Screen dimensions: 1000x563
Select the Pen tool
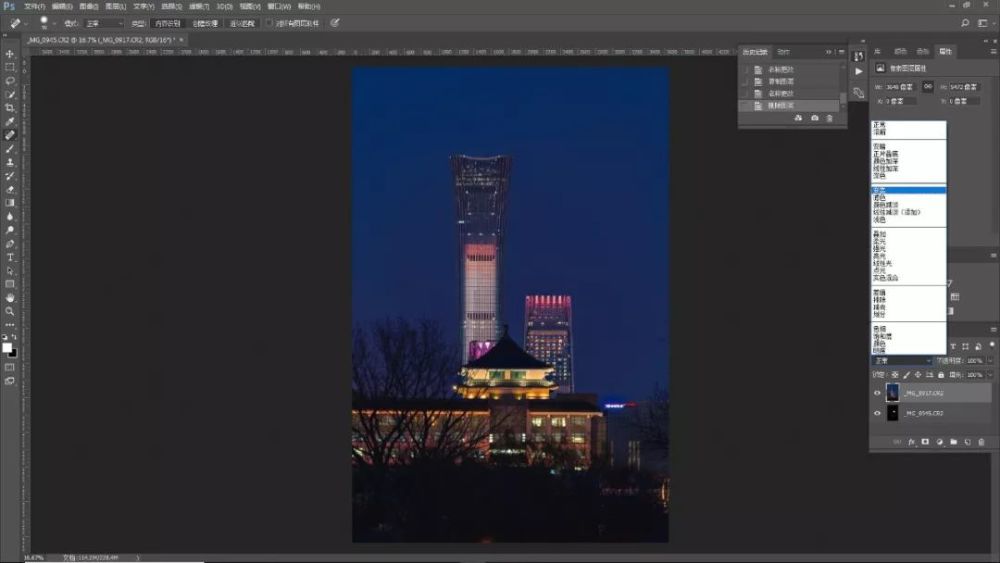(10, 244)
